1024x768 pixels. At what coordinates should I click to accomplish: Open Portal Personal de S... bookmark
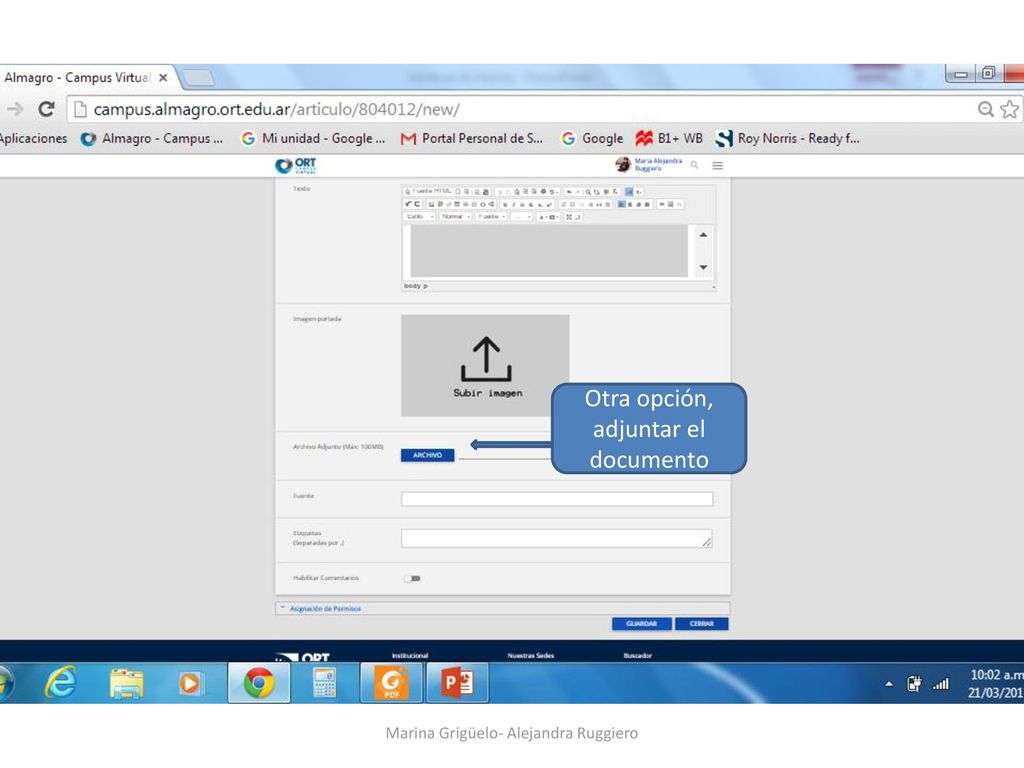[x=472, y=138]
